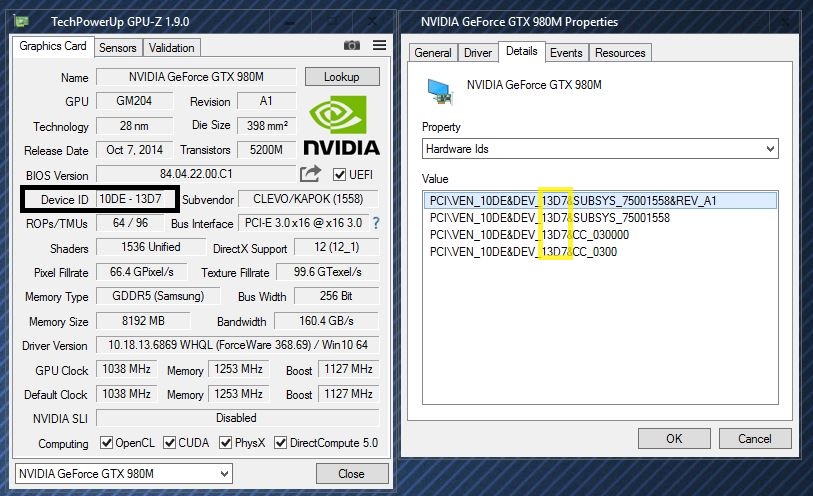The width and height of the screenshot is (813, 496).
Task: Click the Name field NVIDIA GeForce GTX 980M
Action: 196,77
